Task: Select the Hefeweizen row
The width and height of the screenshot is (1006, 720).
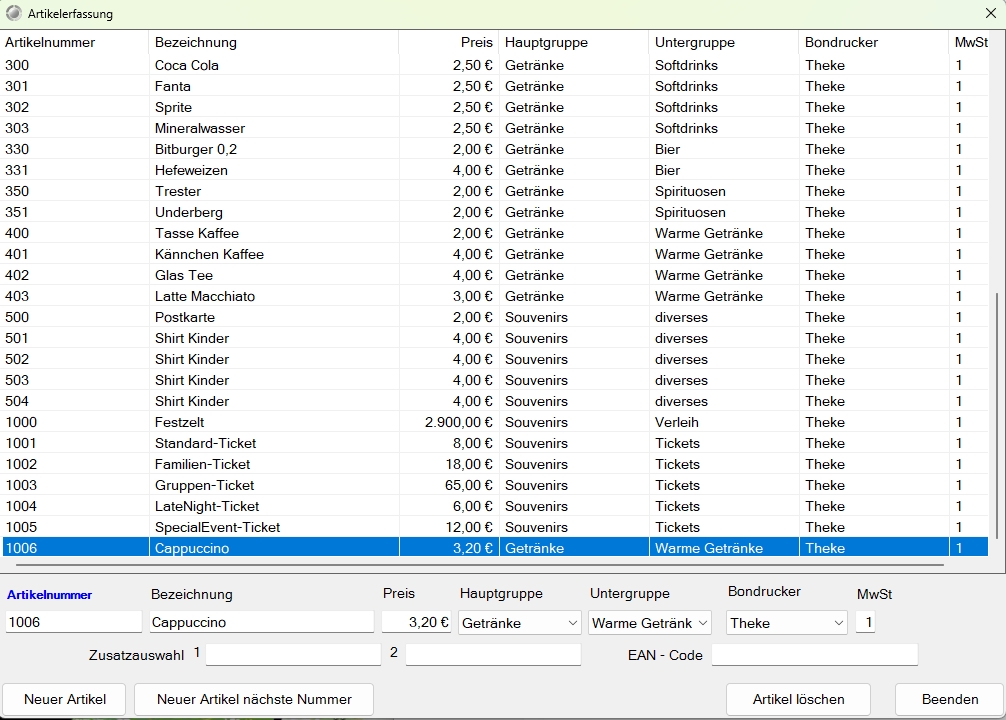Action: 495,170
